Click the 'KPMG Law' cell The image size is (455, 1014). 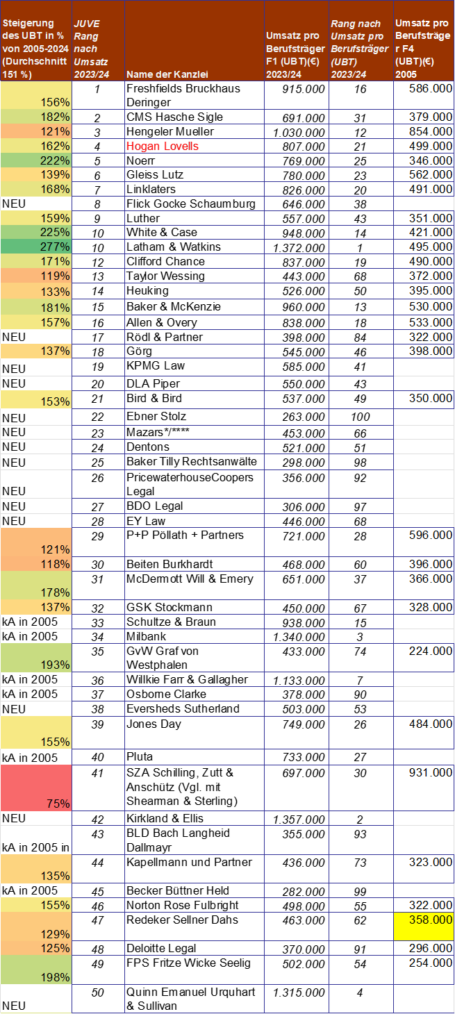pos(194,366)
